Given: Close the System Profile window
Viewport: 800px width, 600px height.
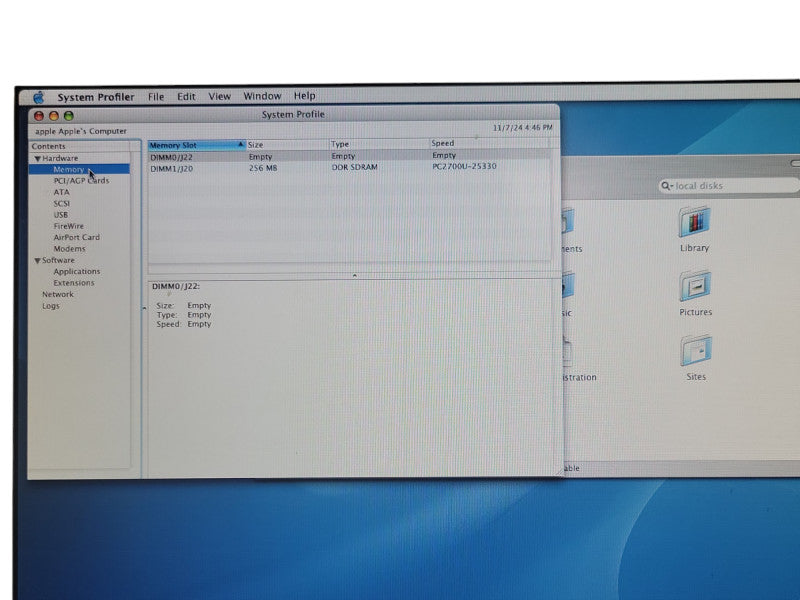Looking at the screenshot, I should [39, 116].
